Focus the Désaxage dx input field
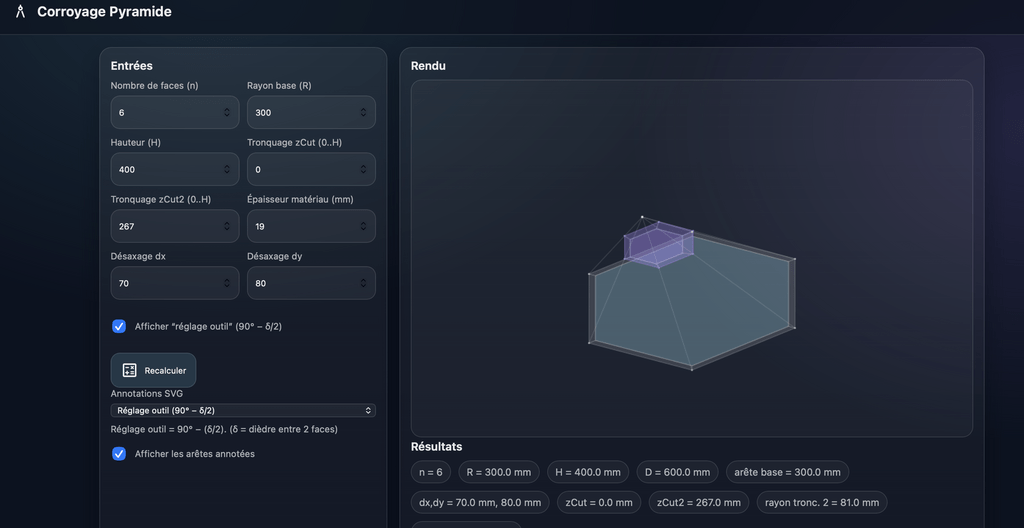Image resolution: width=1024 pixels, height=528 pixels. point(165,284)
